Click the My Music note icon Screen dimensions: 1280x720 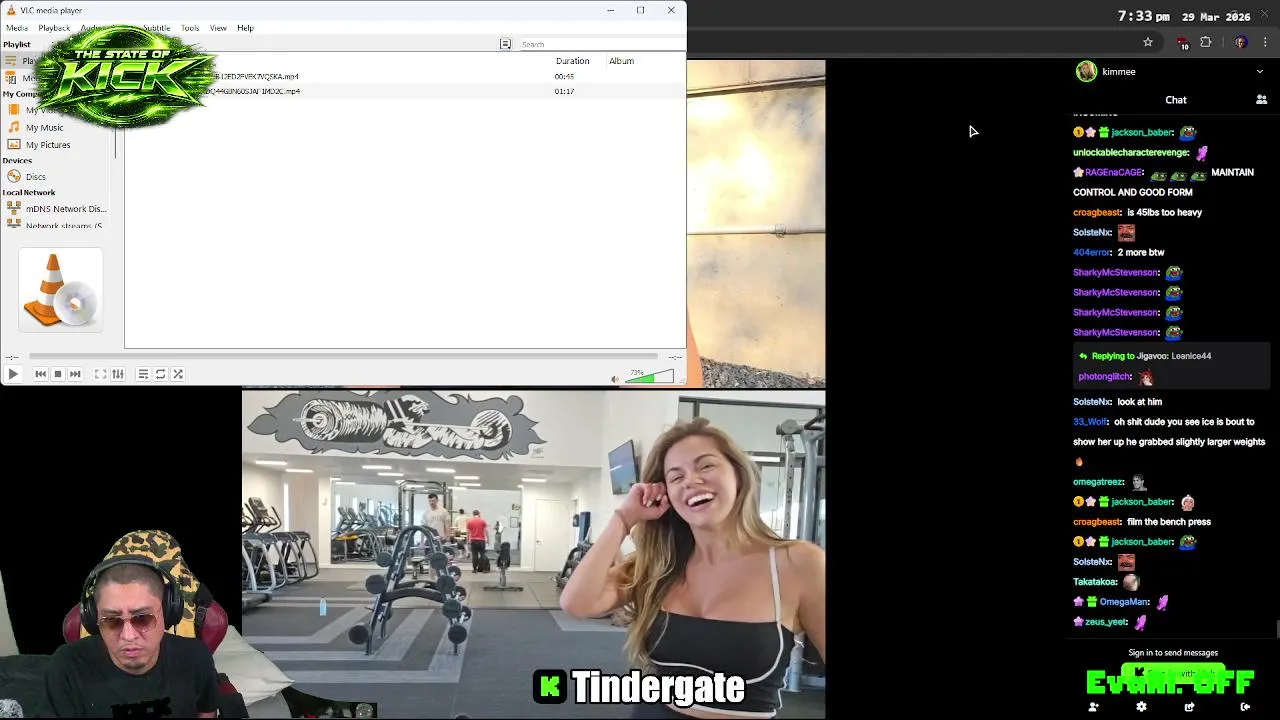tap(14, 128)
